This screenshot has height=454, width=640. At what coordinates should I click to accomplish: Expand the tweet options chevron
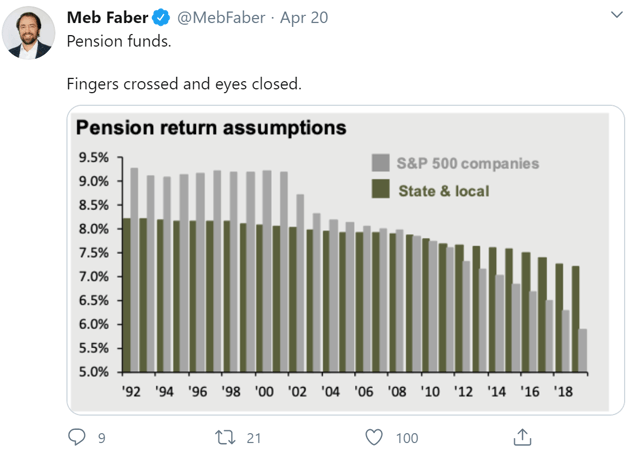tap(617, 16)
